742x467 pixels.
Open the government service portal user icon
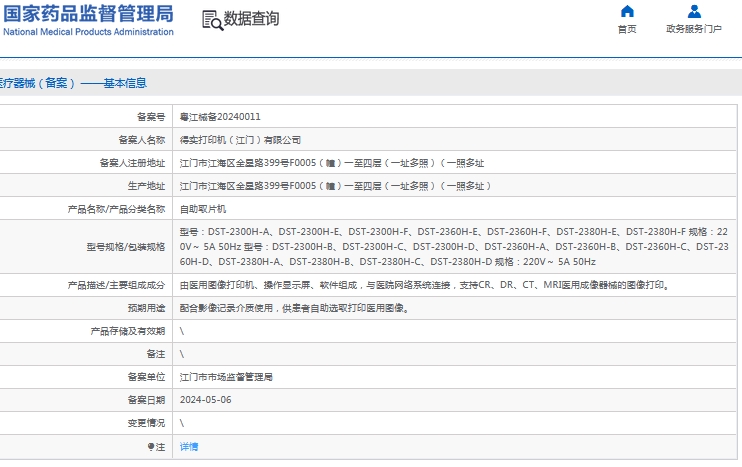tap(694, 11)
